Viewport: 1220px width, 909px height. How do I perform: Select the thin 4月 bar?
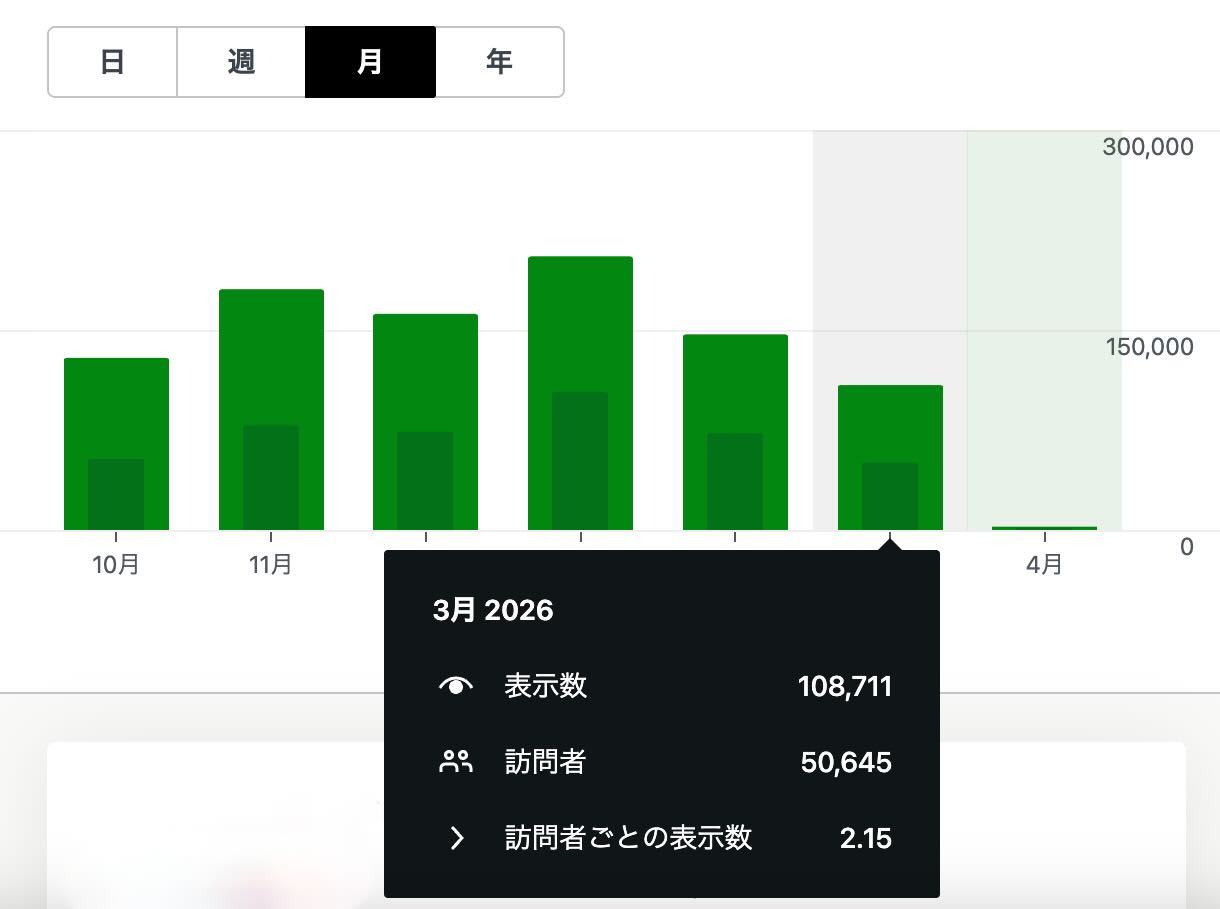click(x=1044, y=527)
